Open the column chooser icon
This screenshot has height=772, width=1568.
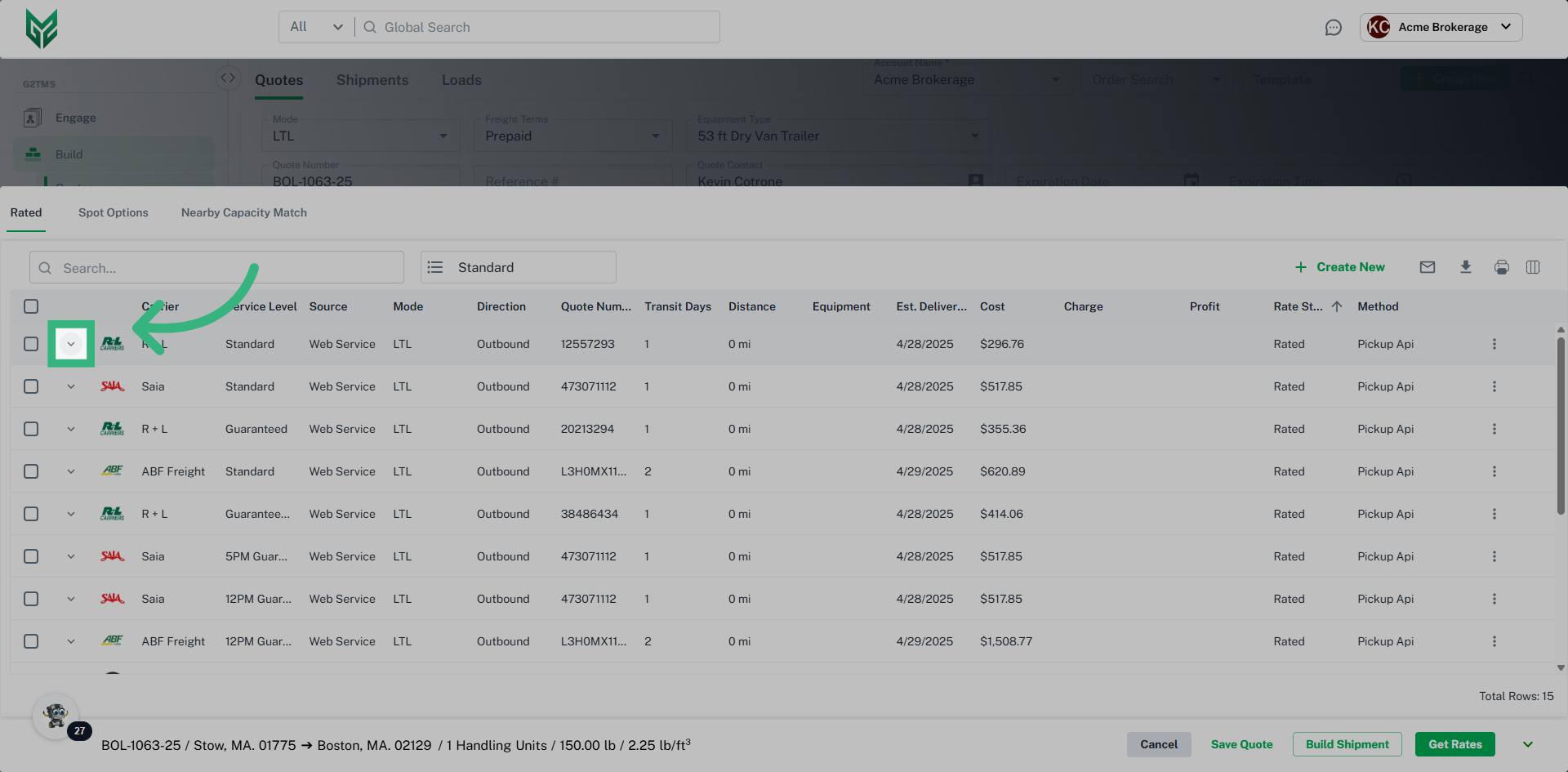[x=1532, y=267]
